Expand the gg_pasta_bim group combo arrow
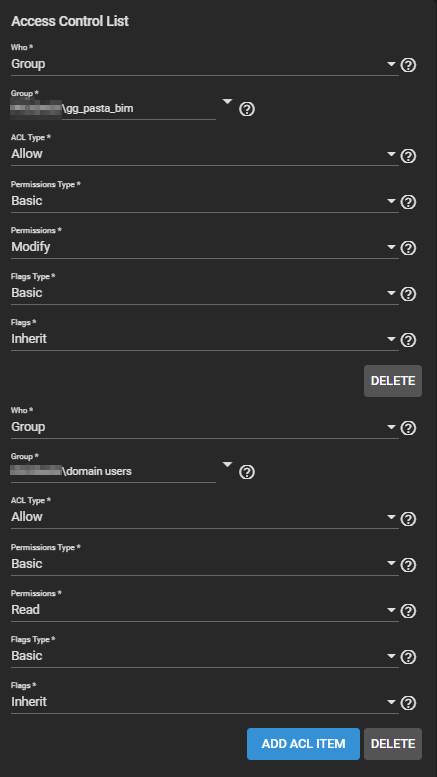 227,102
